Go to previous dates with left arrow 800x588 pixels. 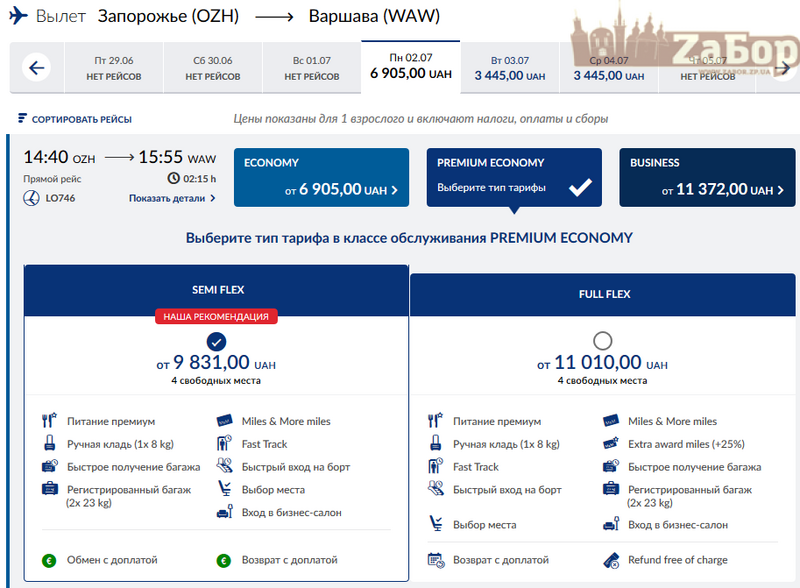(37, 68)
